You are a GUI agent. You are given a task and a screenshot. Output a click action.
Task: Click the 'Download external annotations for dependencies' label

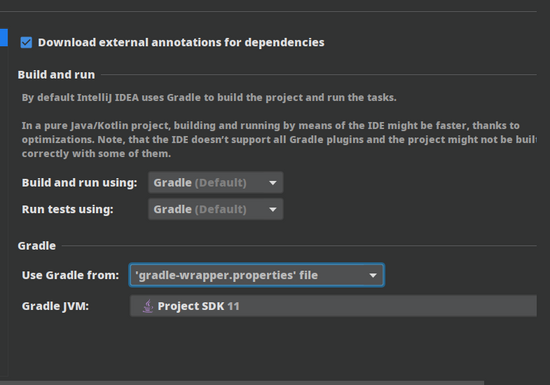point(181,42)
